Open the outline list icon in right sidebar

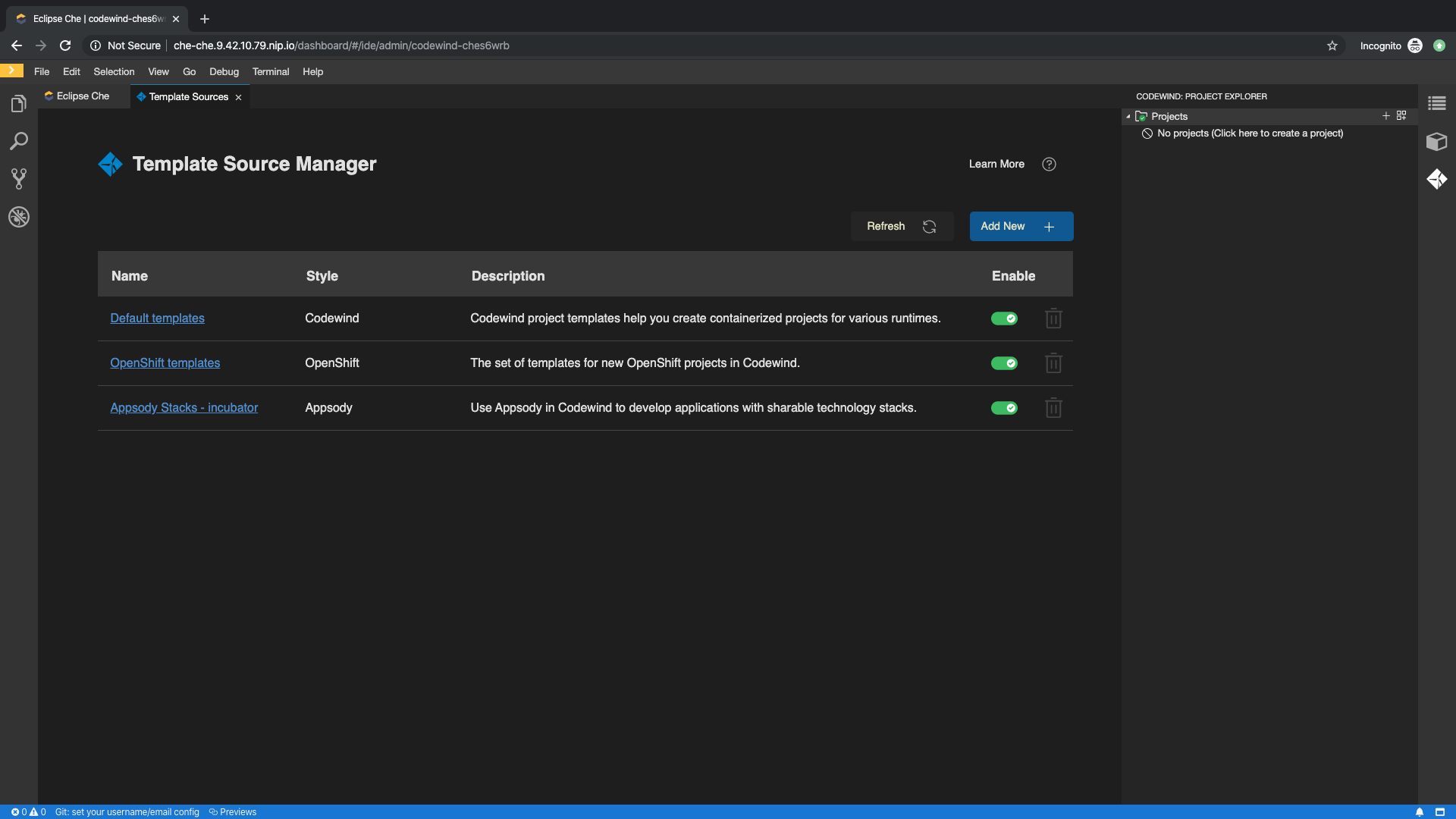[1437, 102]
